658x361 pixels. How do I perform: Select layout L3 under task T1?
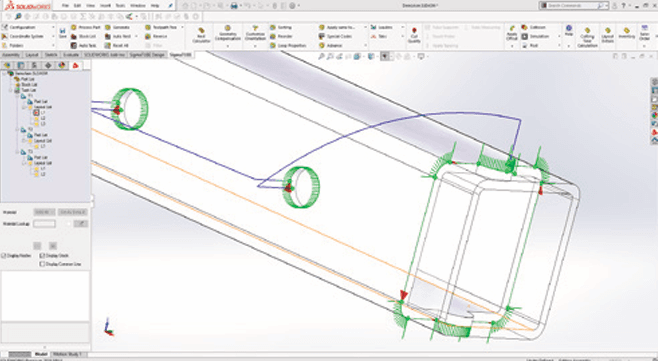(39, 124)
